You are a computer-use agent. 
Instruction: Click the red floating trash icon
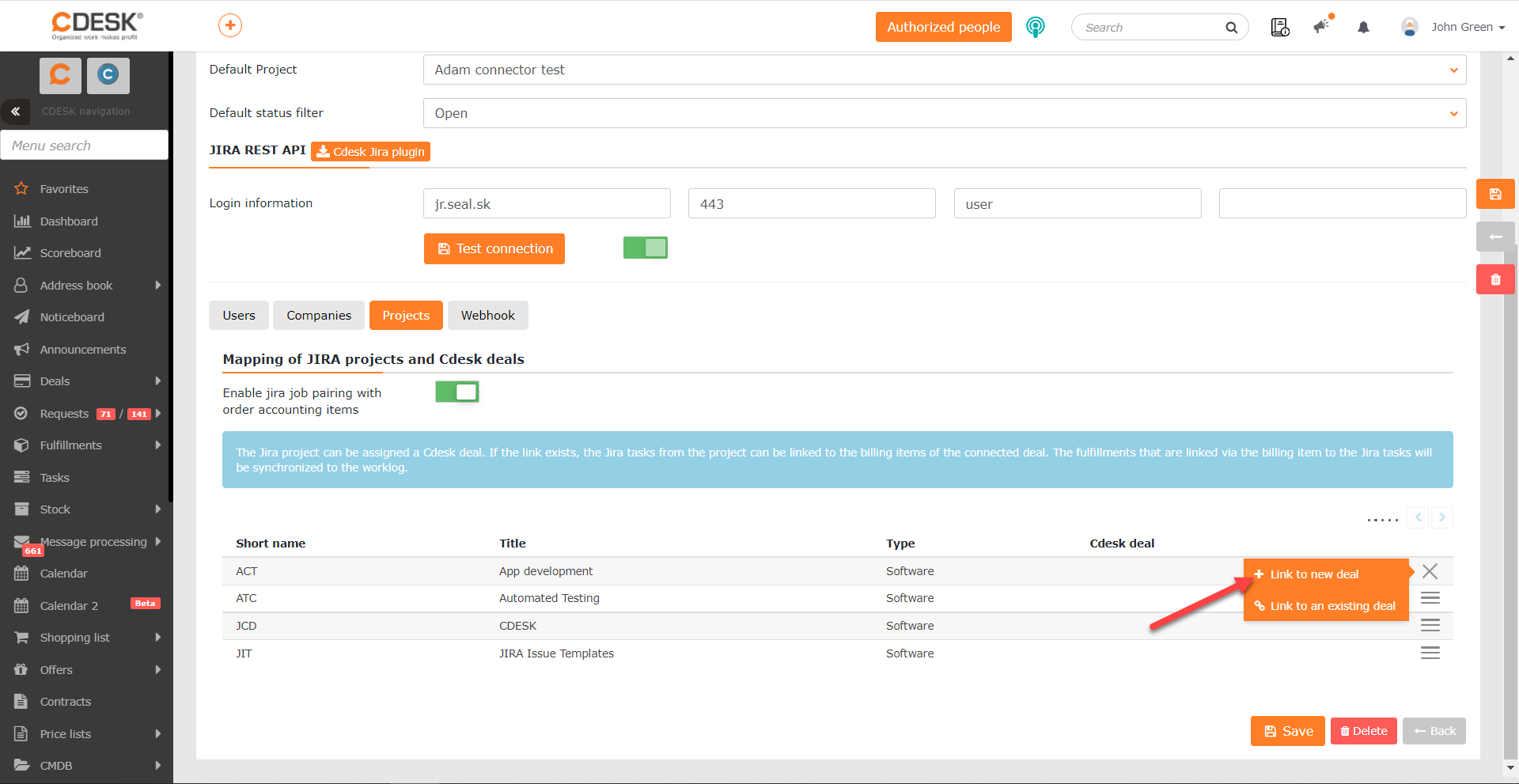[1495, 279]
